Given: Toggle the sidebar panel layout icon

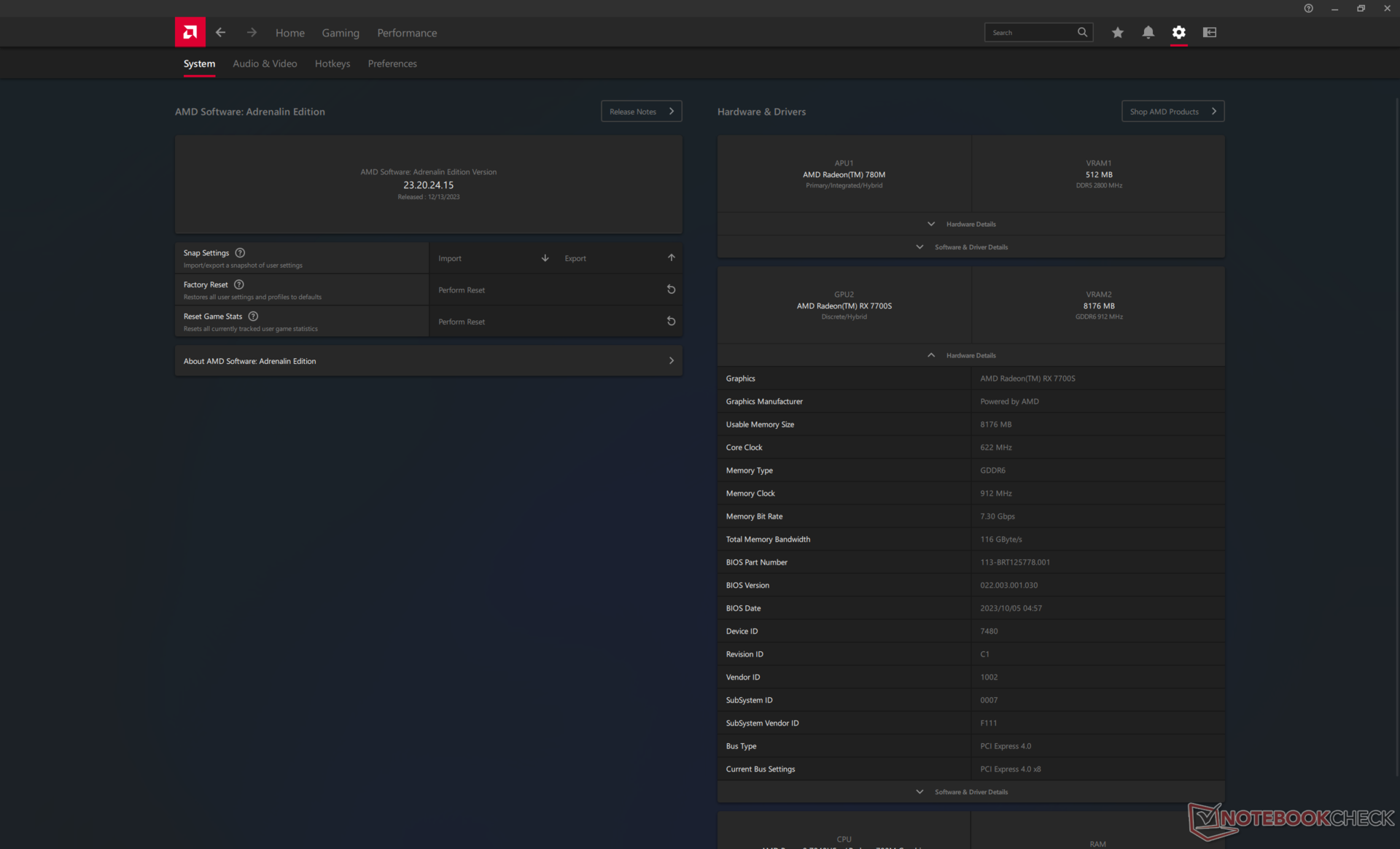Looking at the screenshot, I should click(1209, 32).
